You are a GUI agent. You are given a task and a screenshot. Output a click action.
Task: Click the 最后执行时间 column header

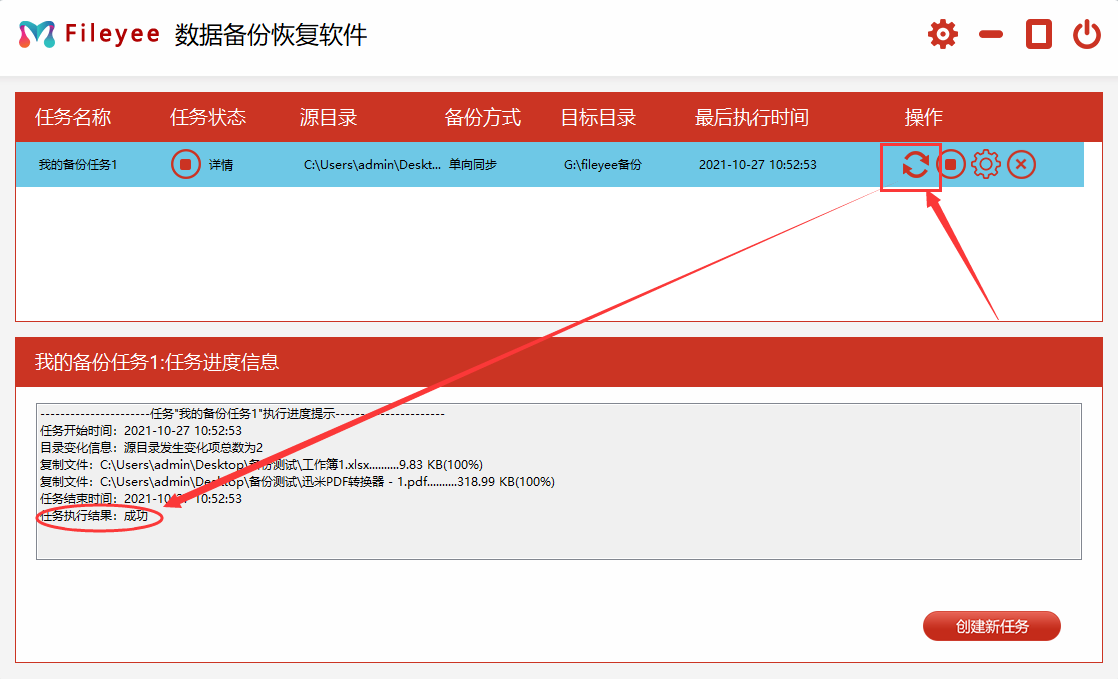point(751,118)
